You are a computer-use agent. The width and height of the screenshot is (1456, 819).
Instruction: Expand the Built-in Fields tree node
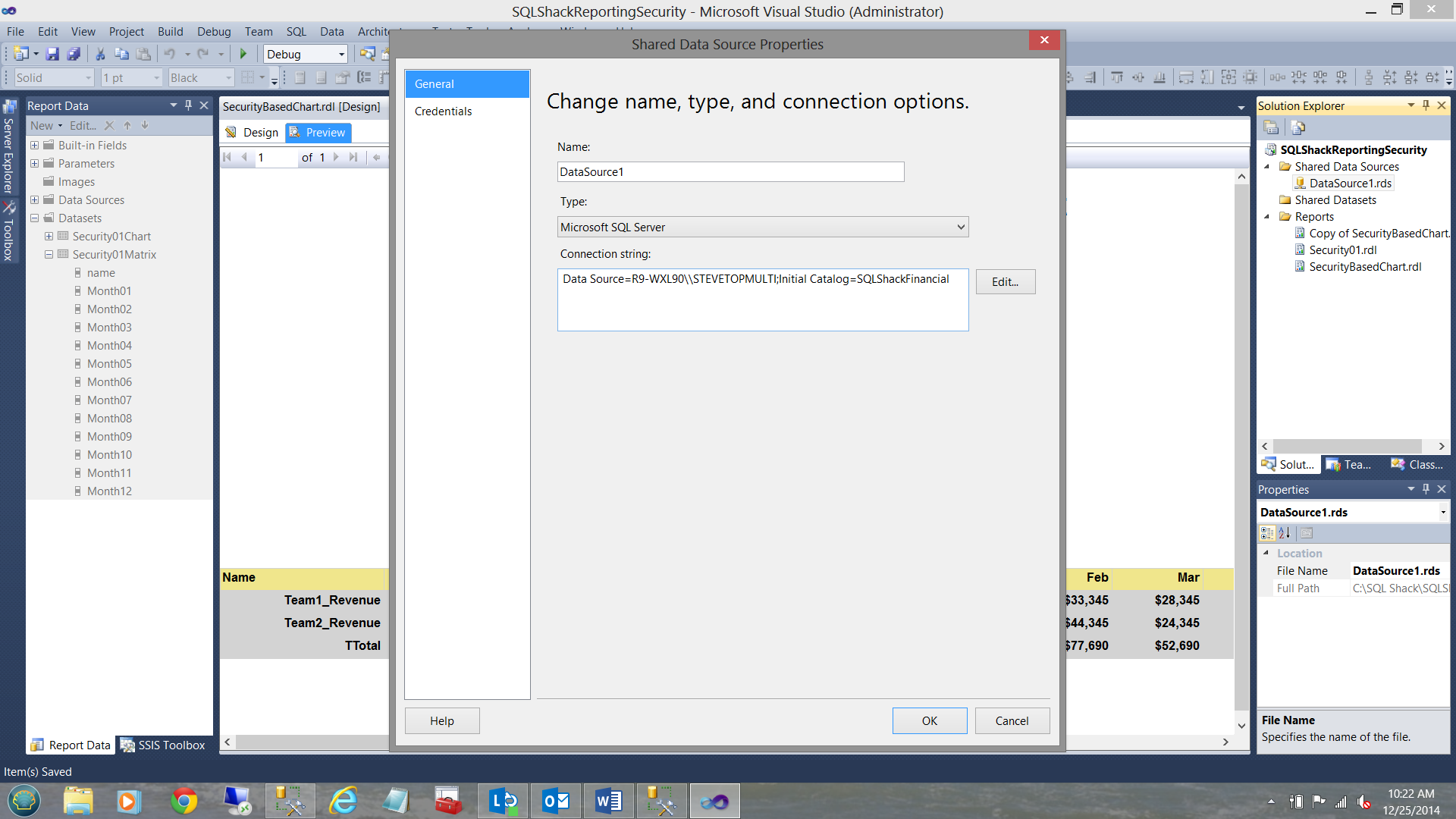(34, 145)
